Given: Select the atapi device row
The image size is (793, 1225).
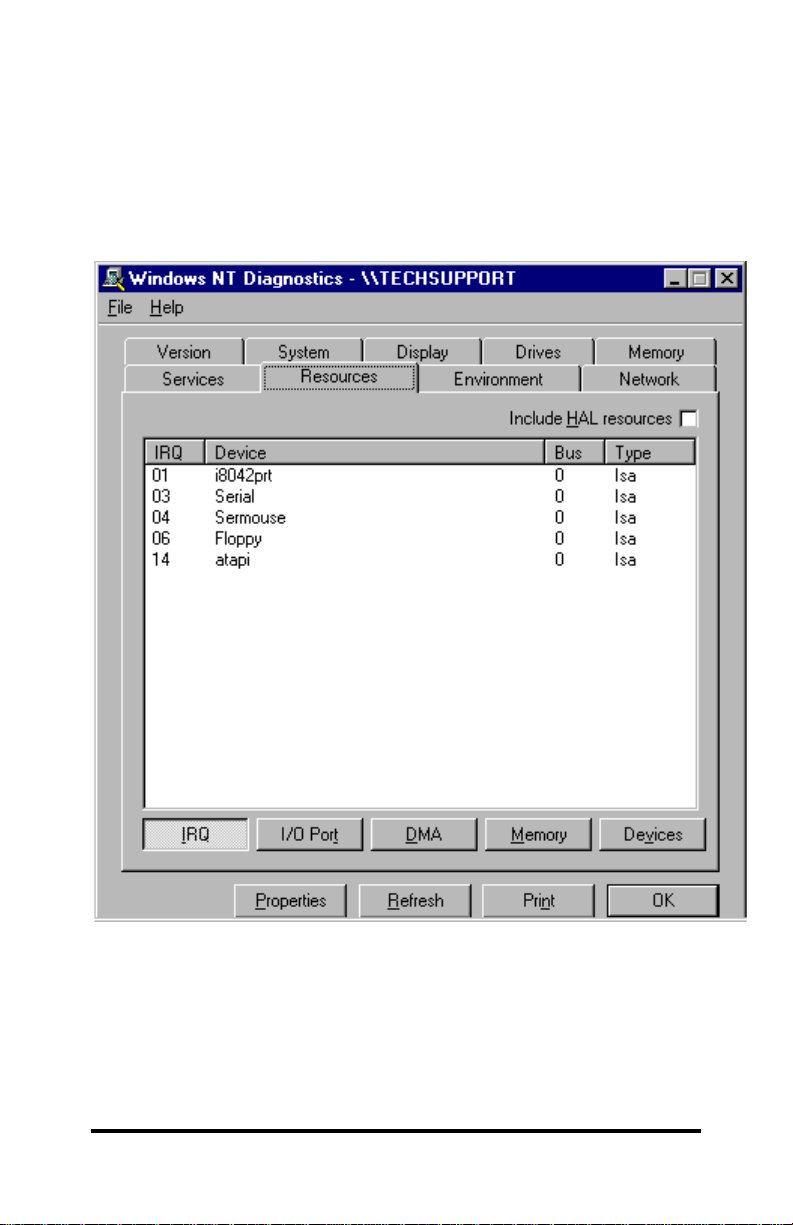Looking at the screenshot, I should click(420, 560).
